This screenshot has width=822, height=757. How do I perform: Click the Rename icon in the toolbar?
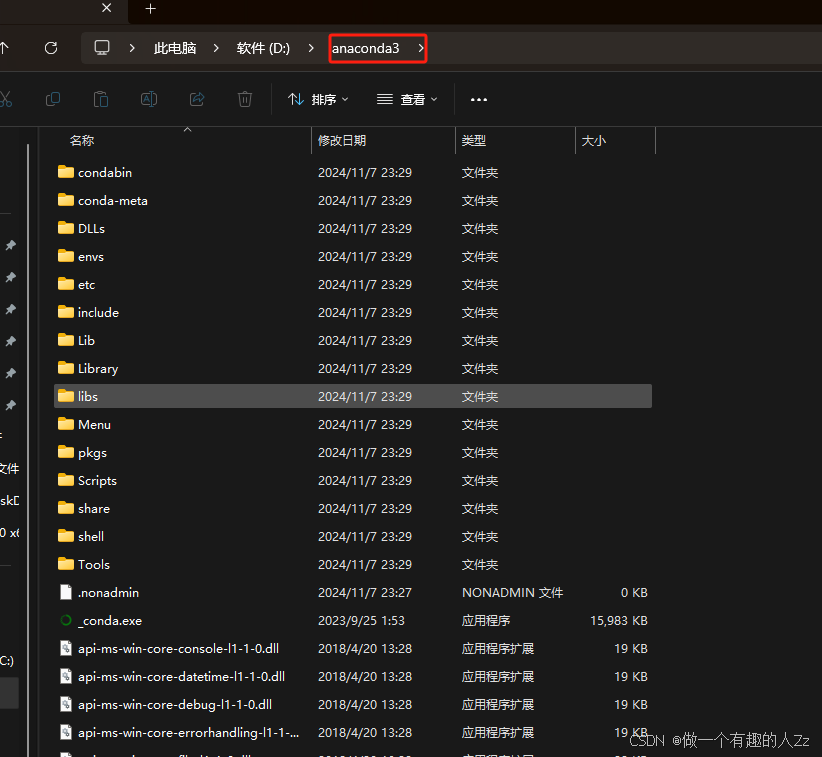click(149, 99)
